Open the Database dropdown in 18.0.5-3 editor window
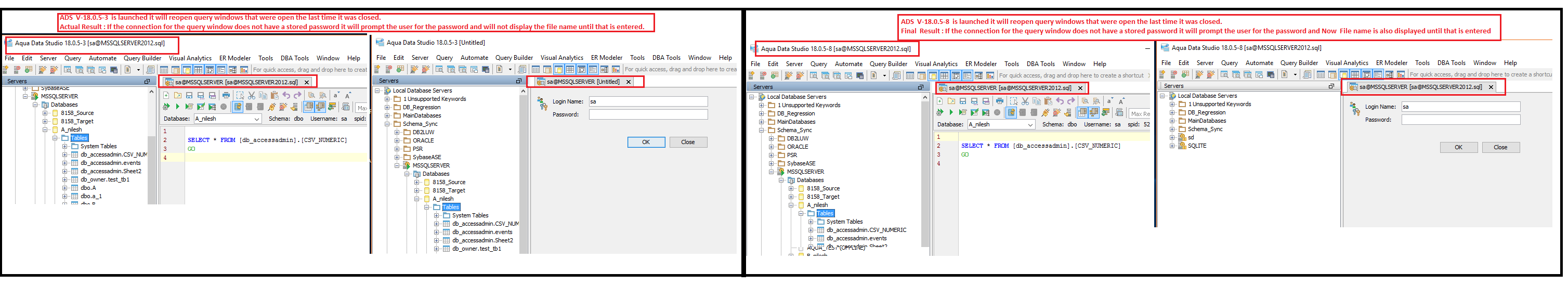Viewport: 1568px width, 285px height. [x=228, y=119]
